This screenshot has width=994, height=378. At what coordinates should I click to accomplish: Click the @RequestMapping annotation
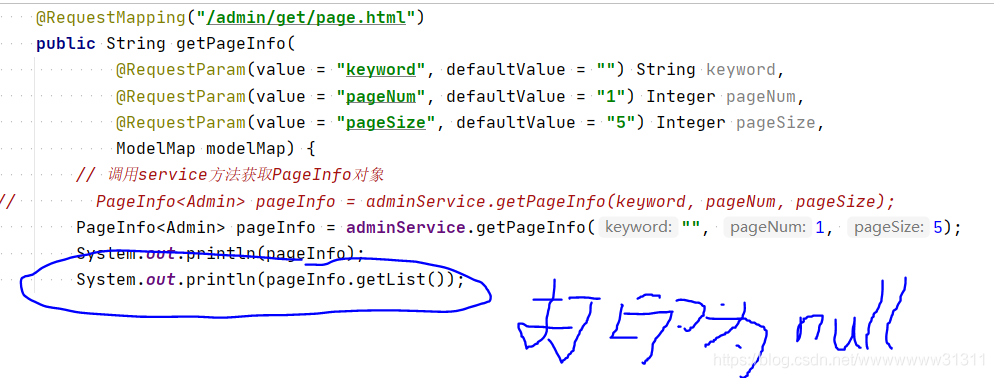click(111, 18)
